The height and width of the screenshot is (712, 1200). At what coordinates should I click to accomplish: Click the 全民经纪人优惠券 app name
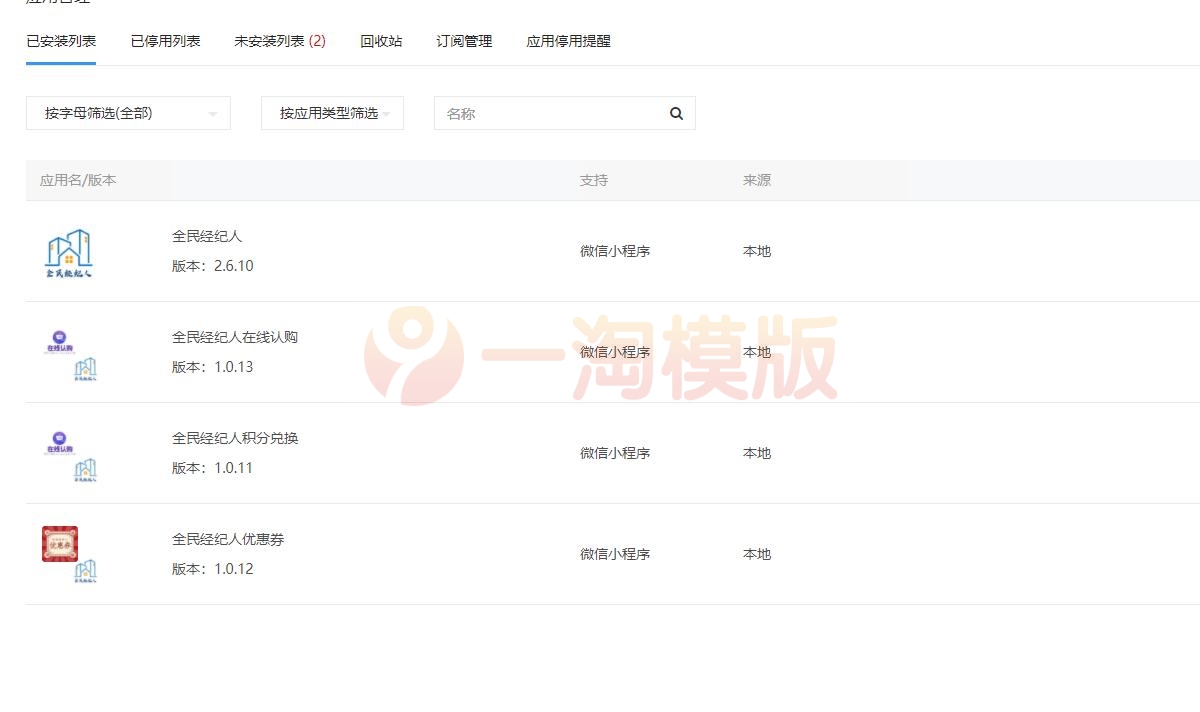tap(226, 539)
